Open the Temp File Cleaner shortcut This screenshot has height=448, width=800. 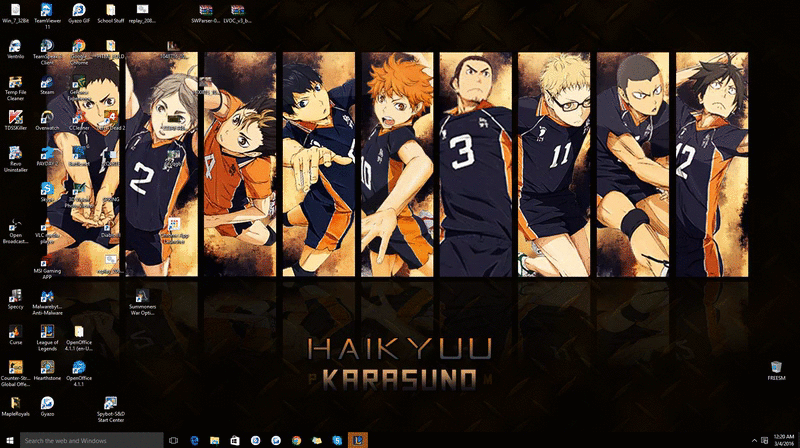click(15, 88)
